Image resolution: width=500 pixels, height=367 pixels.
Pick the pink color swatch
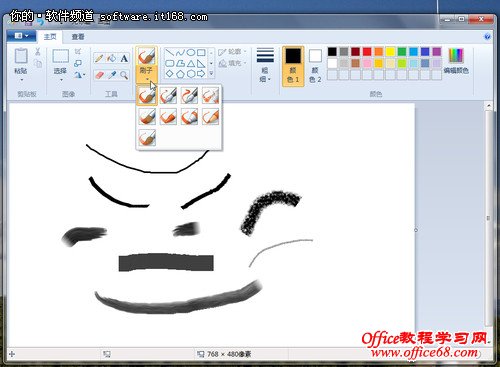tap(367, 63)
